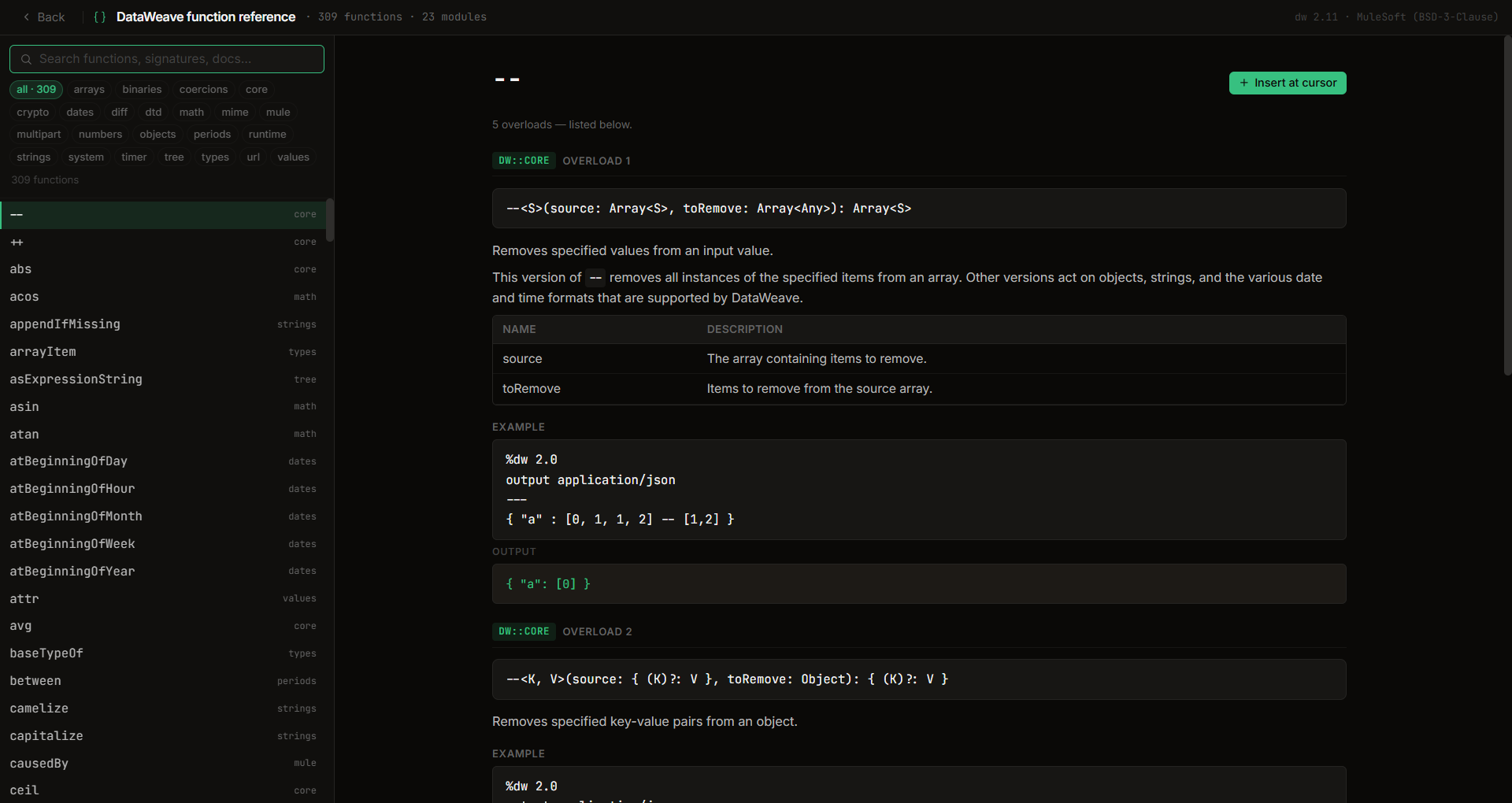The height and width of the screenshot is (803, 1512).
Task: Filter by arrays module
Action: (x=89, y=90)
